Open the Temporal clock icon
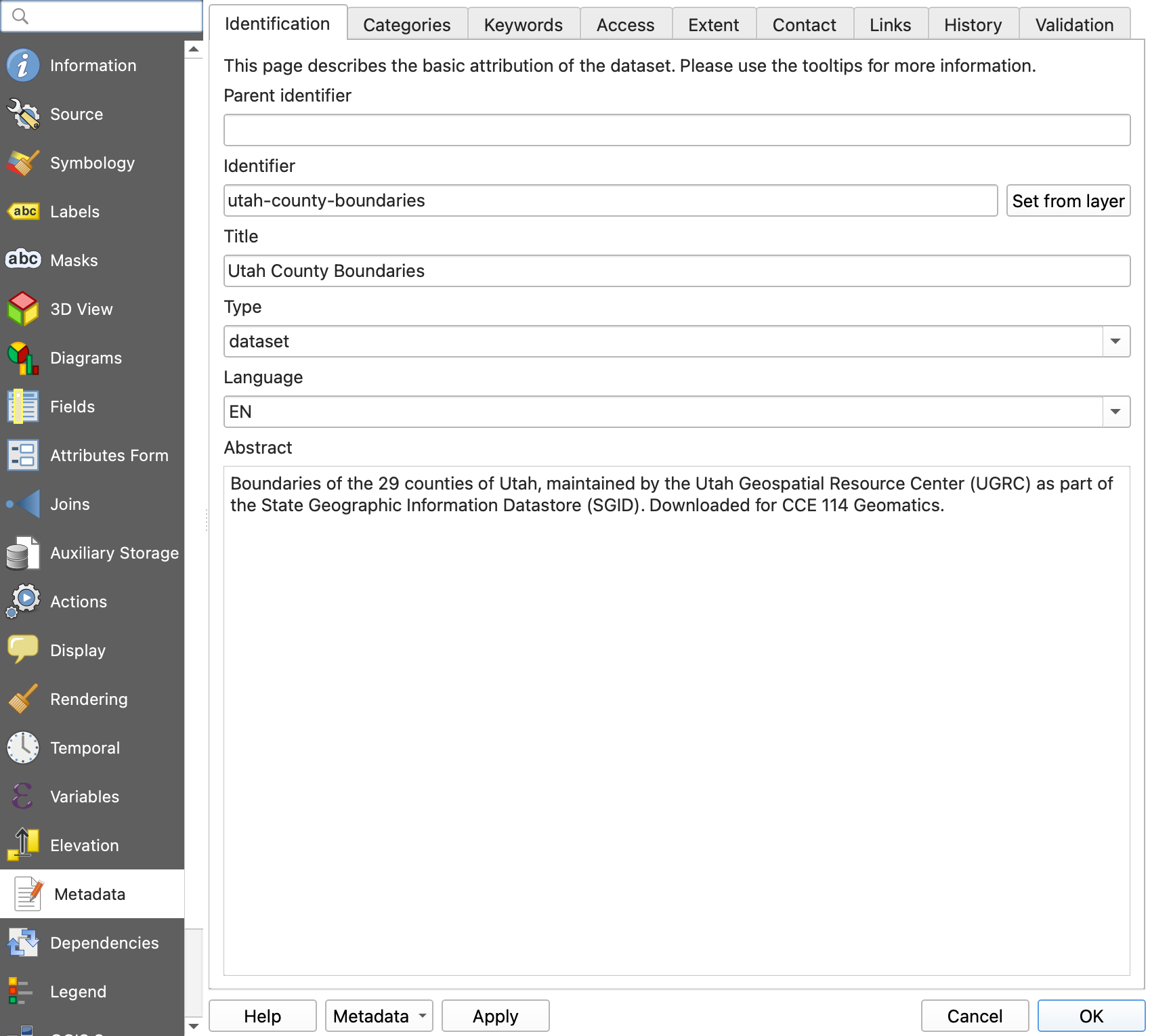 click(23, 748)
